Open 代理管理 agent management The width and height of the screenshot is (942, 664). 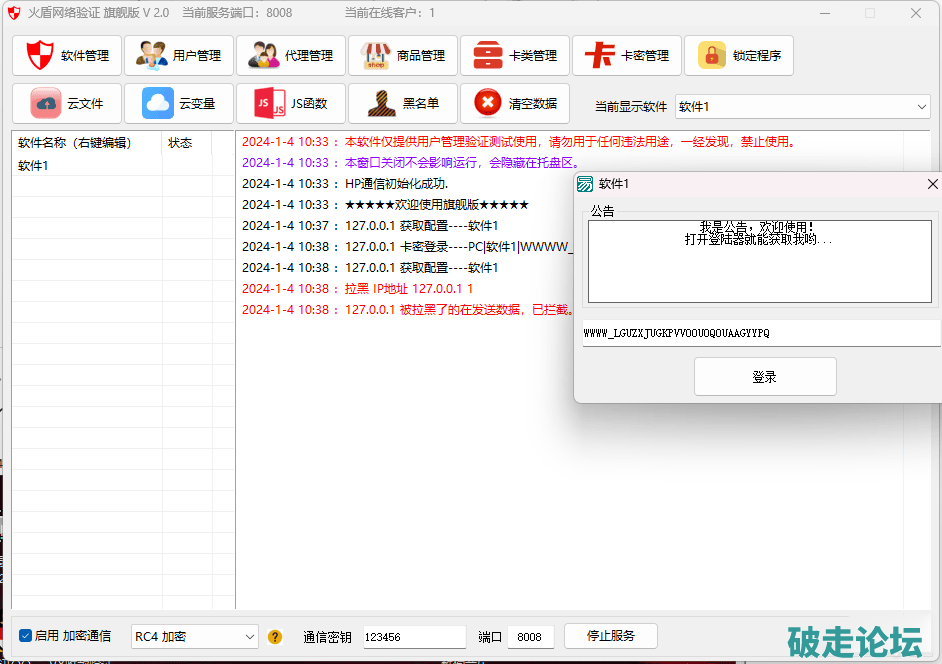coord(291,56)
